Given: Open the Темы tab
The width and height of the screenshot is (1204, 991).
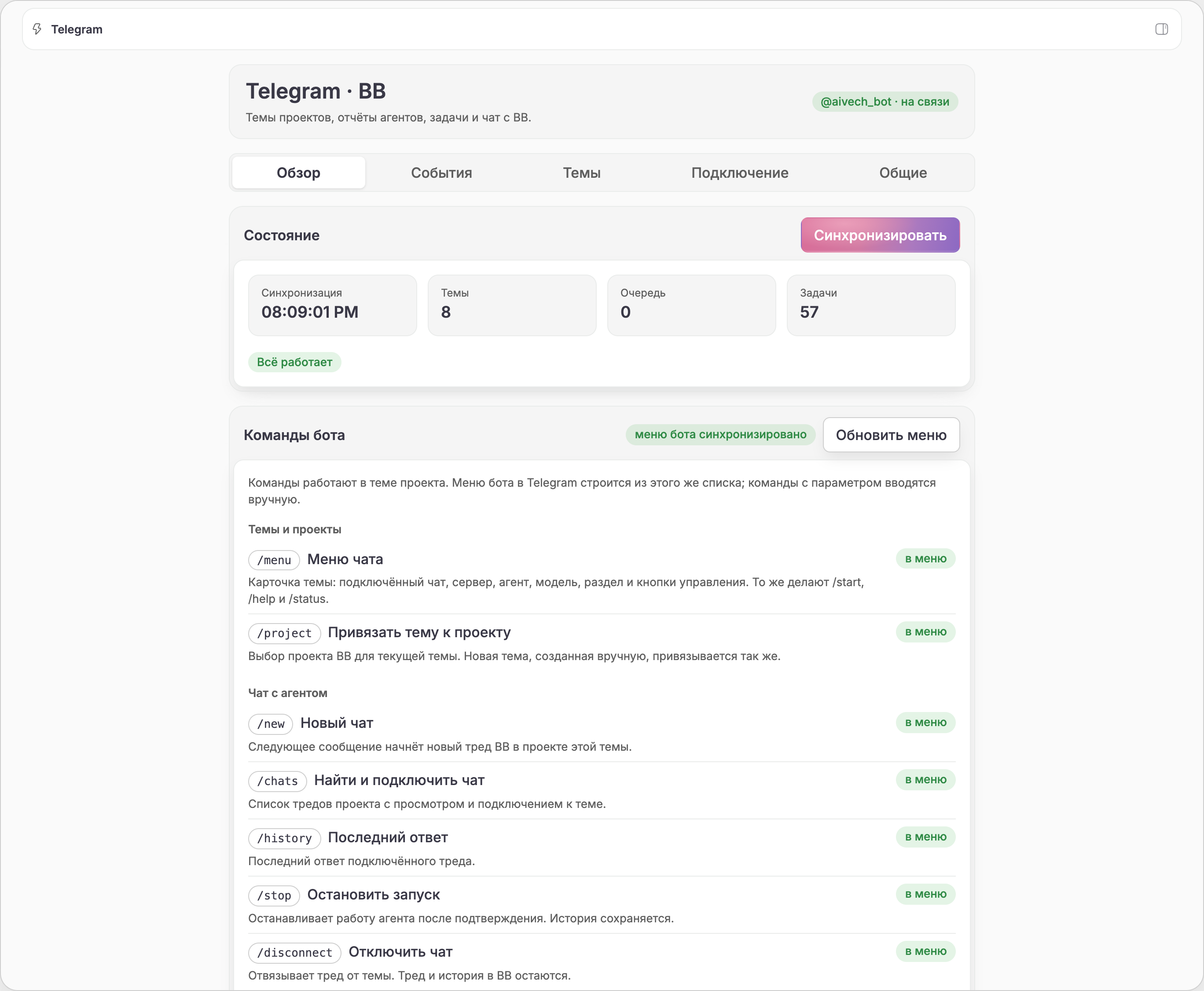Looking at the screenshot, I should [582, 173].
